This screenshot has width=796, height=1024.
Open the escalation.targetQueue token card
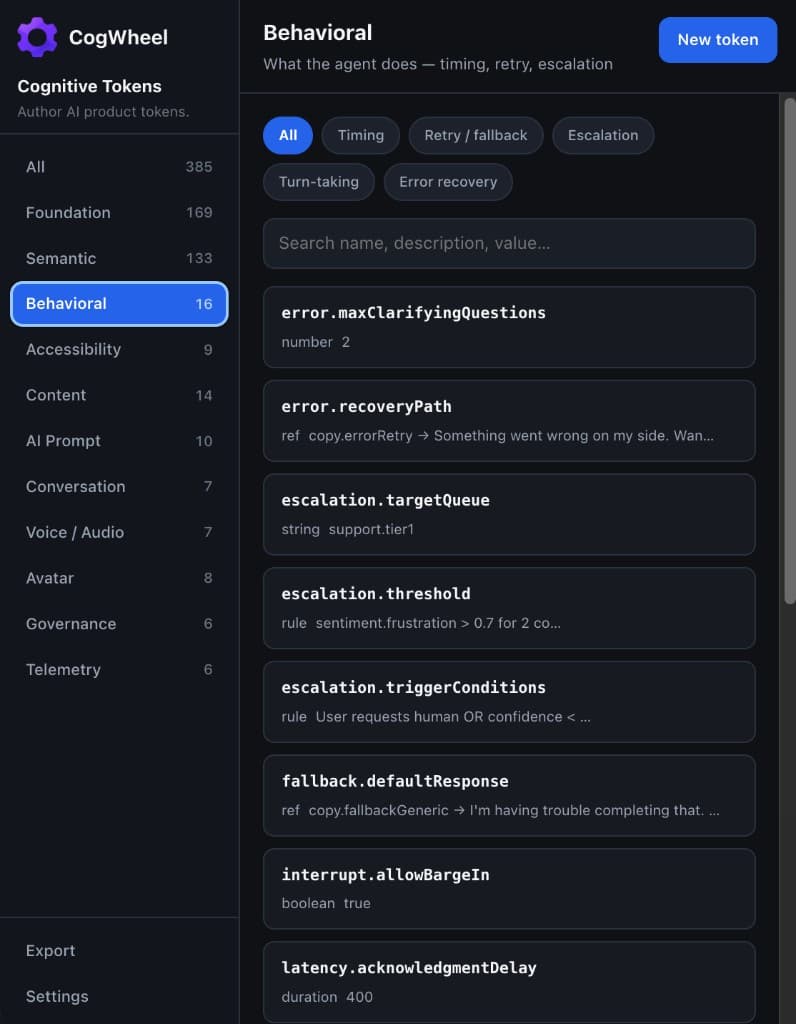tap(509, 514)
